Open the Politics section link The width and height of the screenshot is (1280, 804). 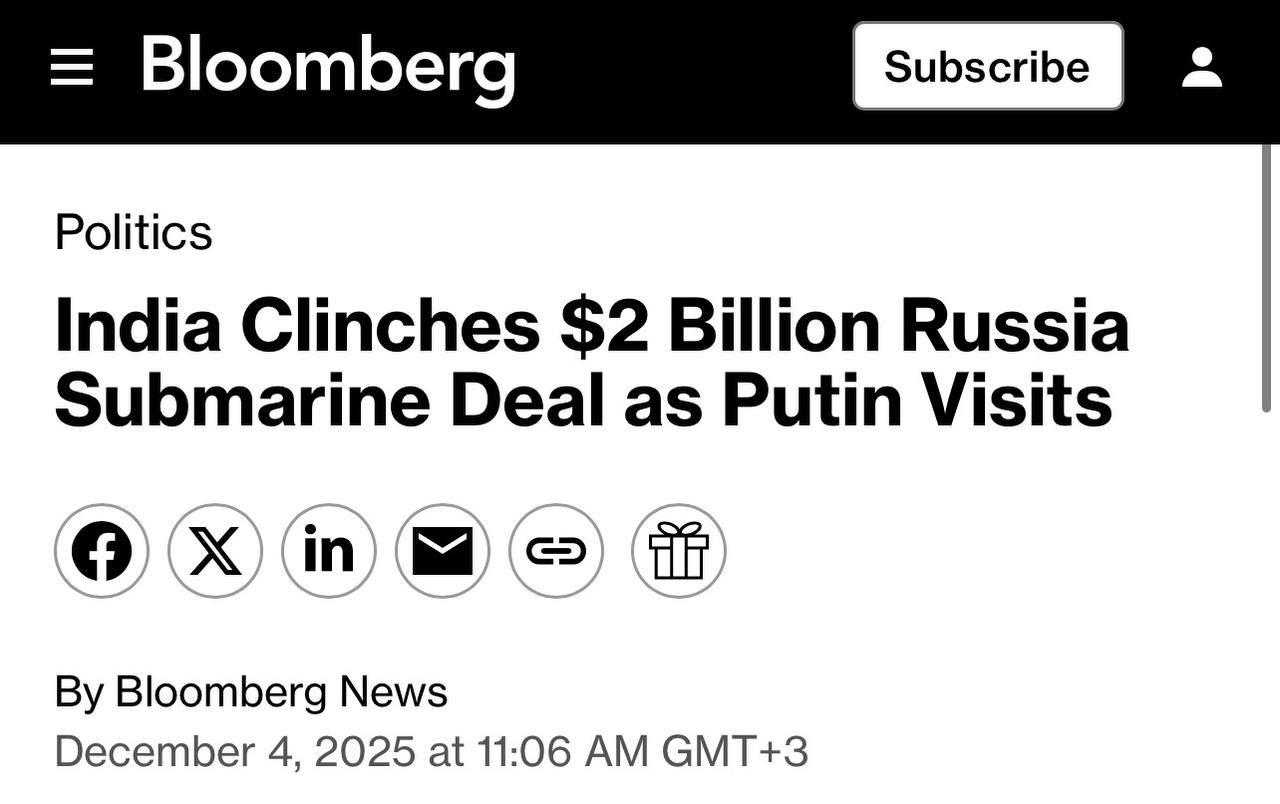133,232
